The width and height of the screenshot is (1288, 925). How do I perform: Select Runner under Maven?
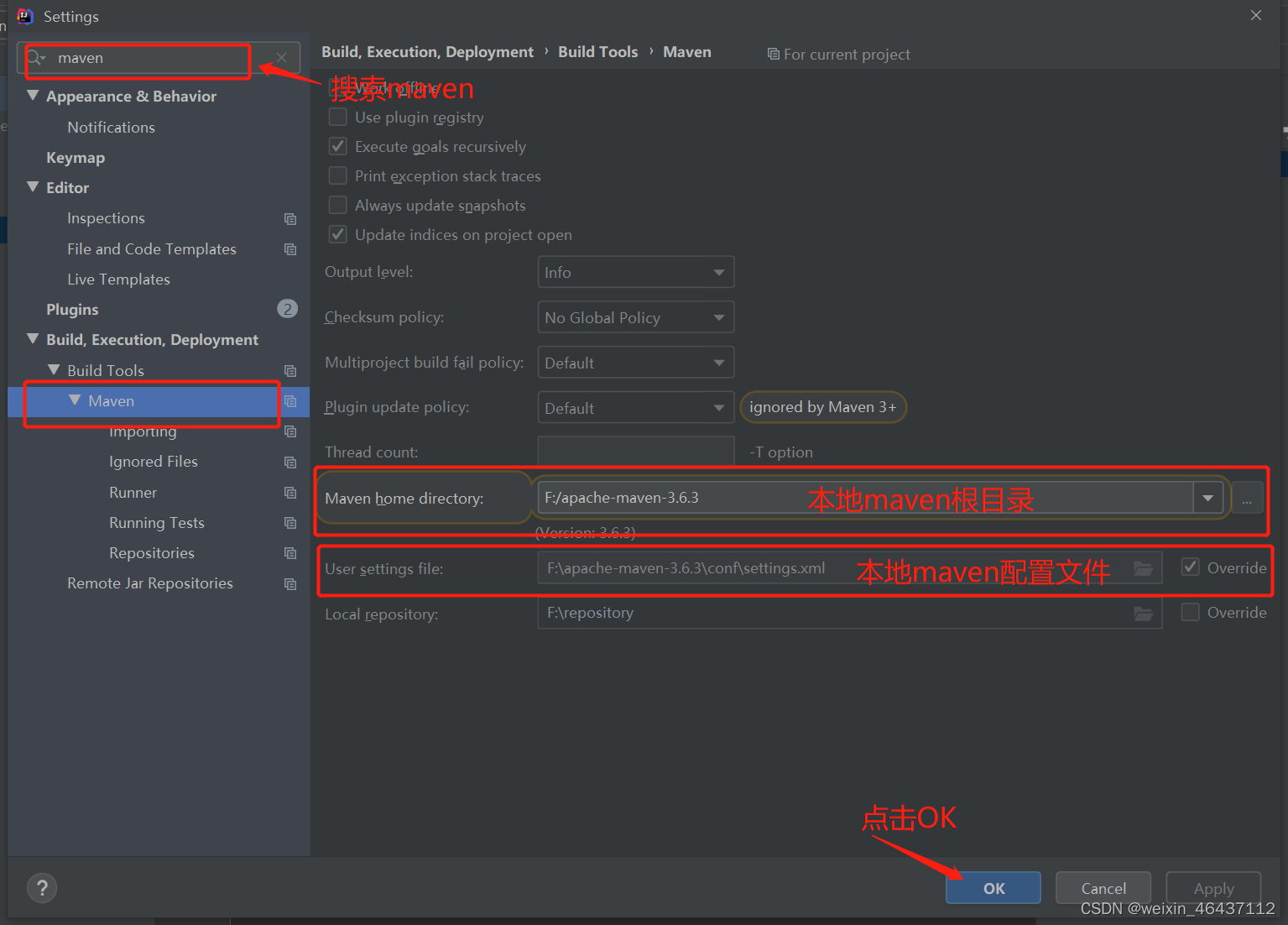point(133,493)
